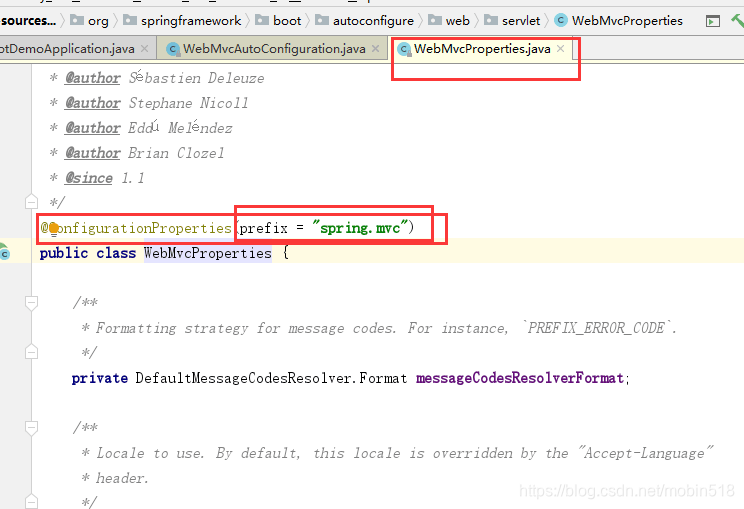Select the PREFIX_ERROR_CODE text in the comment
744x509 pixels.
click(x=596, y=328)
